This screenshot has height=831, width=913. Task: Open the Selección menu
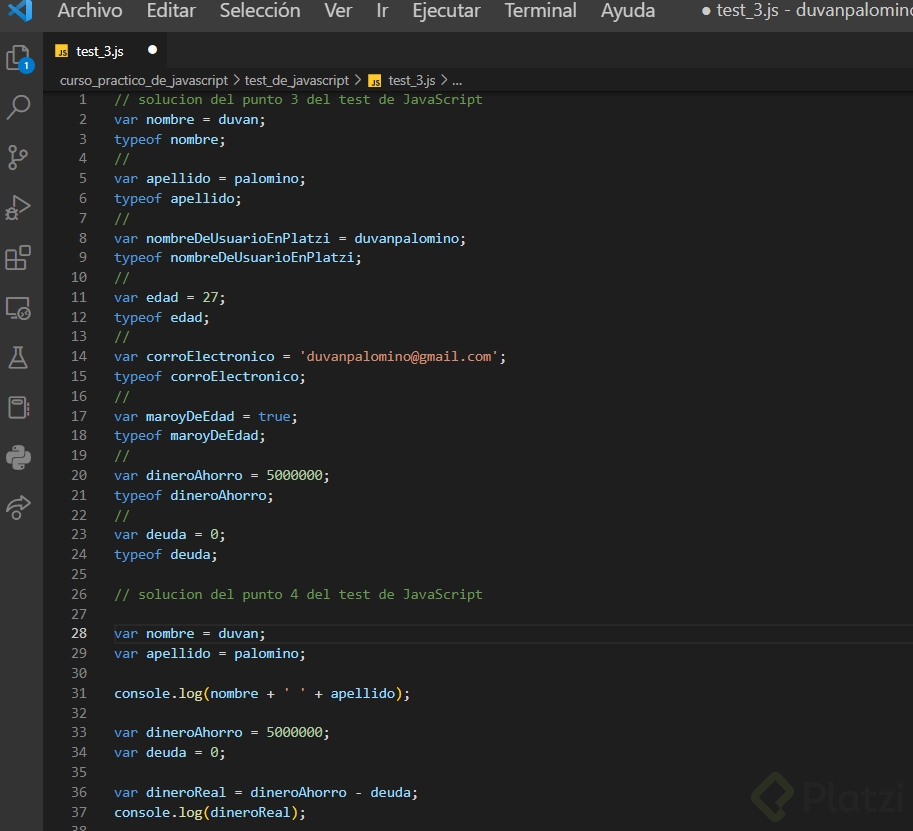point(260,10)
